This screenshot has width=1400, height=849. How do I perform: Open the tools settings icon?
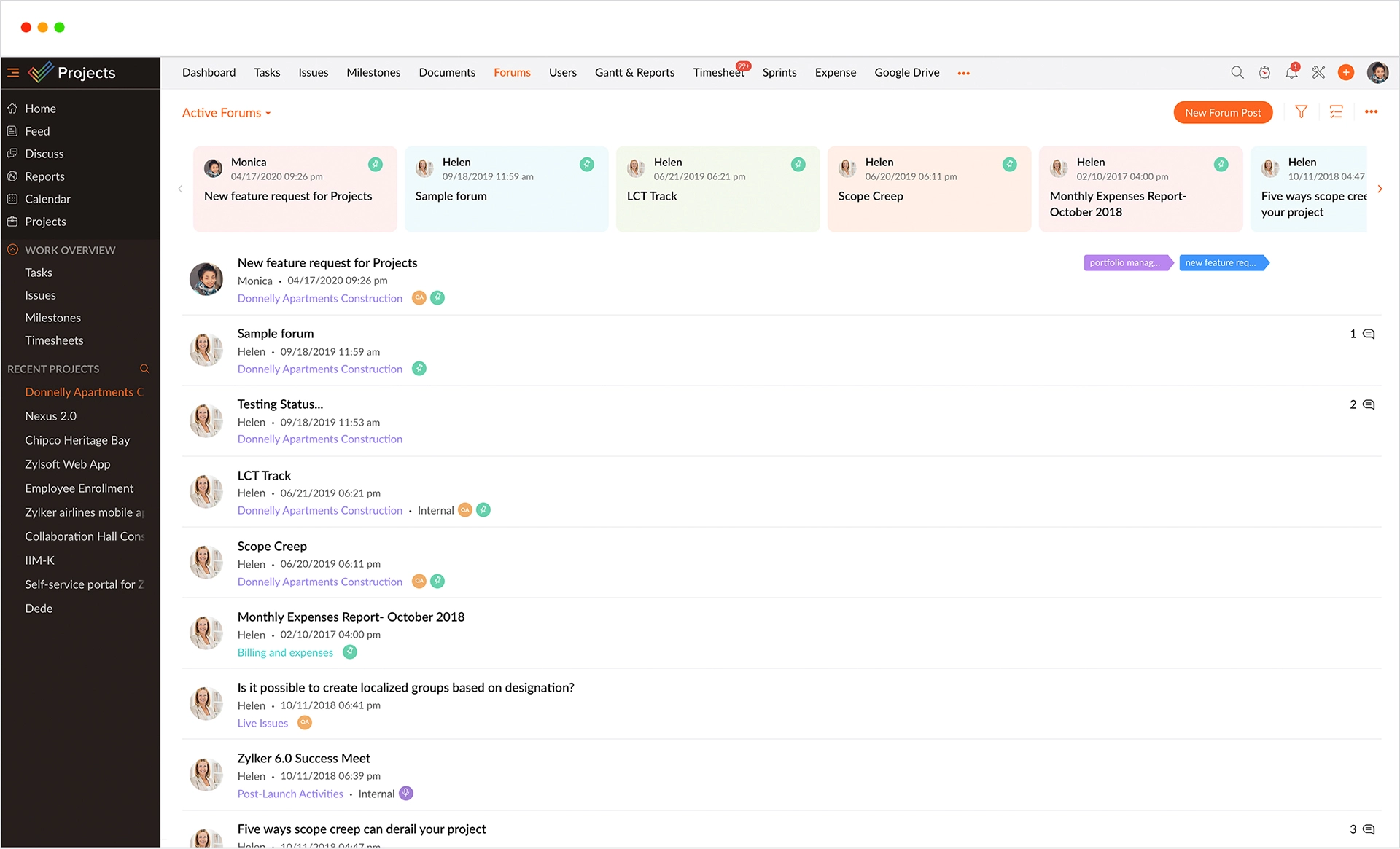(1318, 72)
